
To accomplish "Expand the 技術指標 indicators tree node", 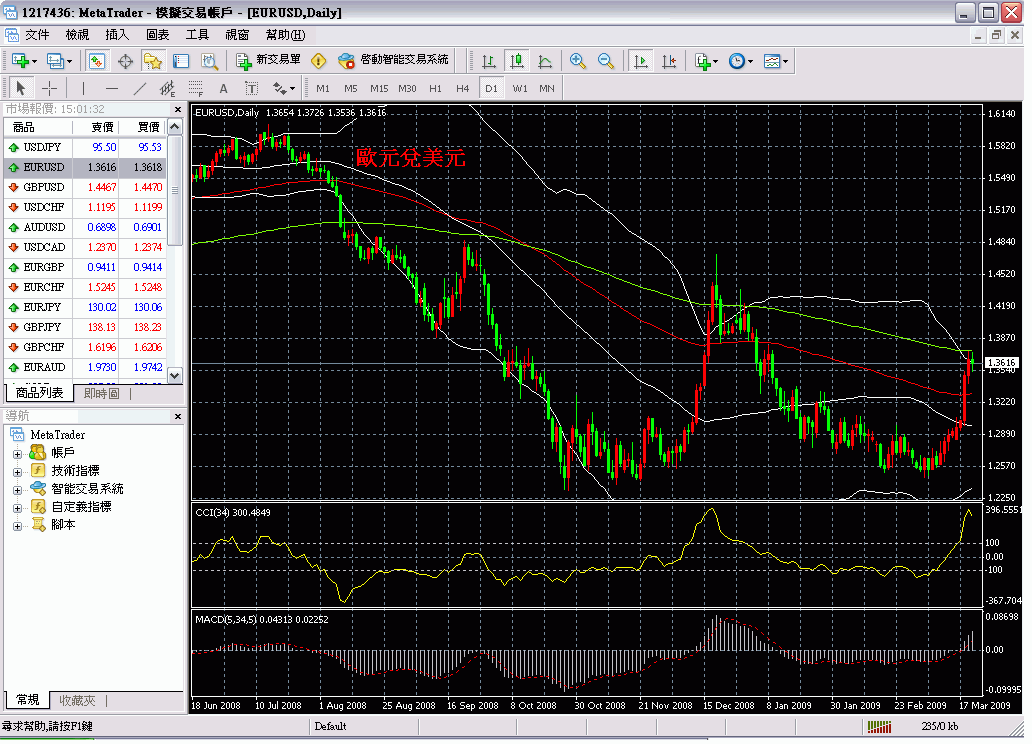I will click(x=18, y=473).
